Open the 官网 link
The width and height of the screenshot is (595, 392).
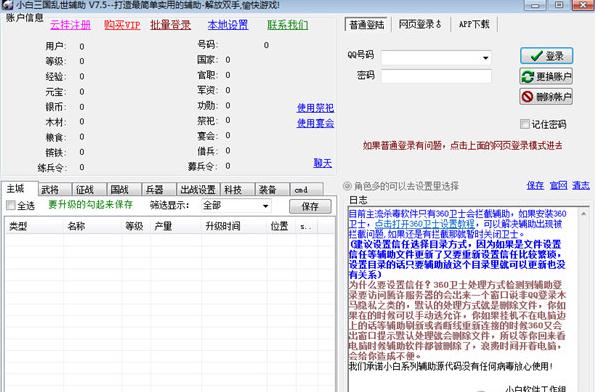pyautogui.click(x=558, y=186)
